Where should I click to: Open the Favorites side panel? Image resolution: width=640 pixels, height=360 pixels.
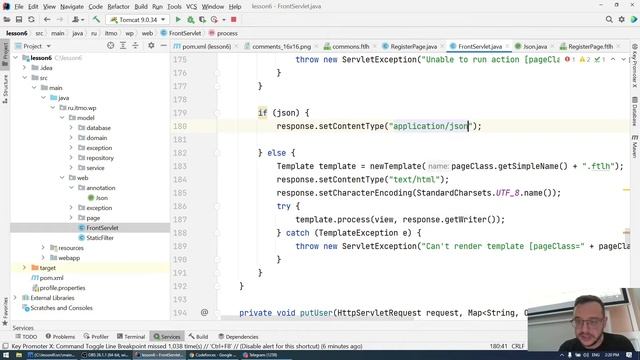(x=5, y=311)
